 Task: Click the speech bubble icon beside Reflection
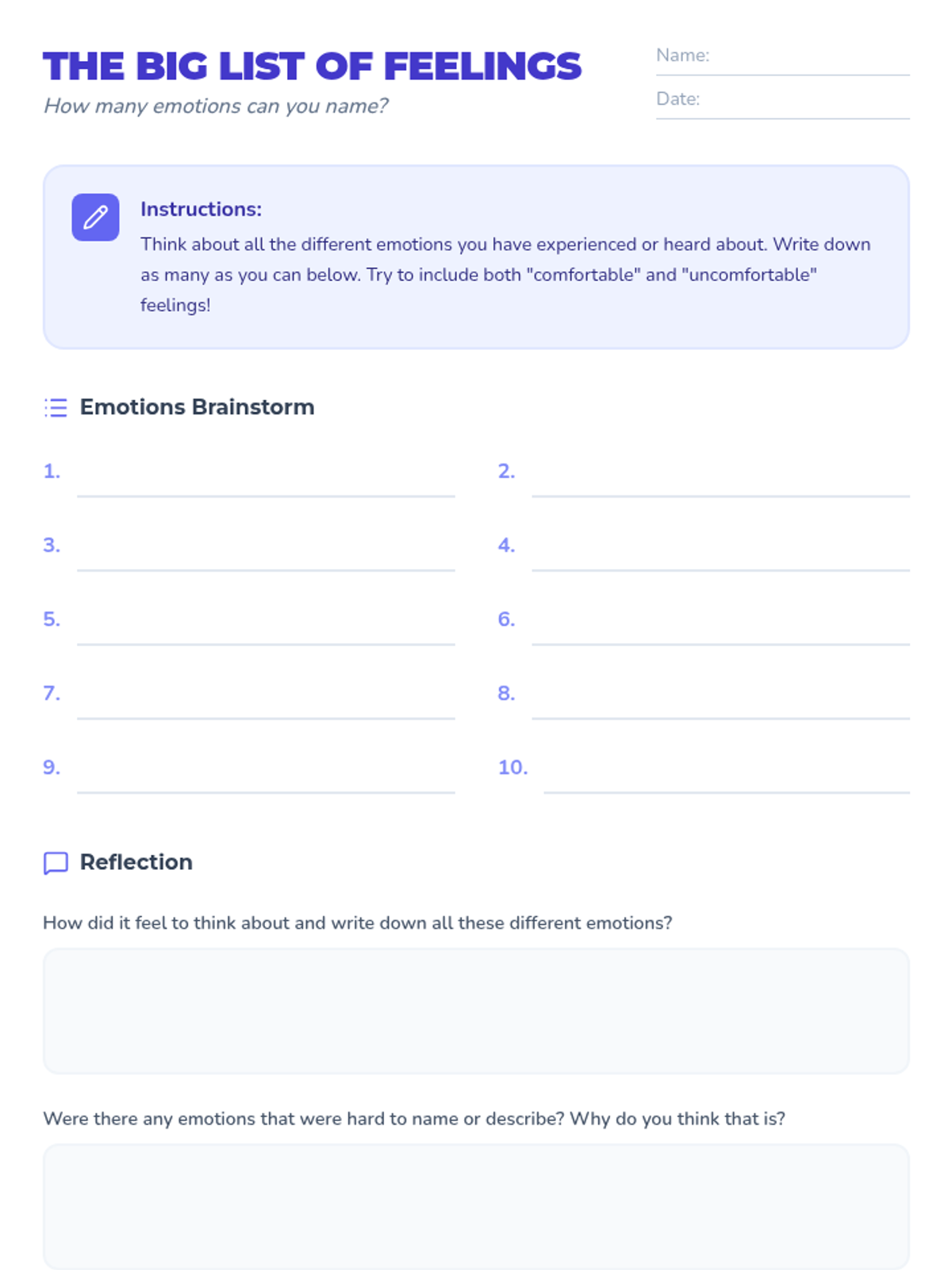pos(56,863)
